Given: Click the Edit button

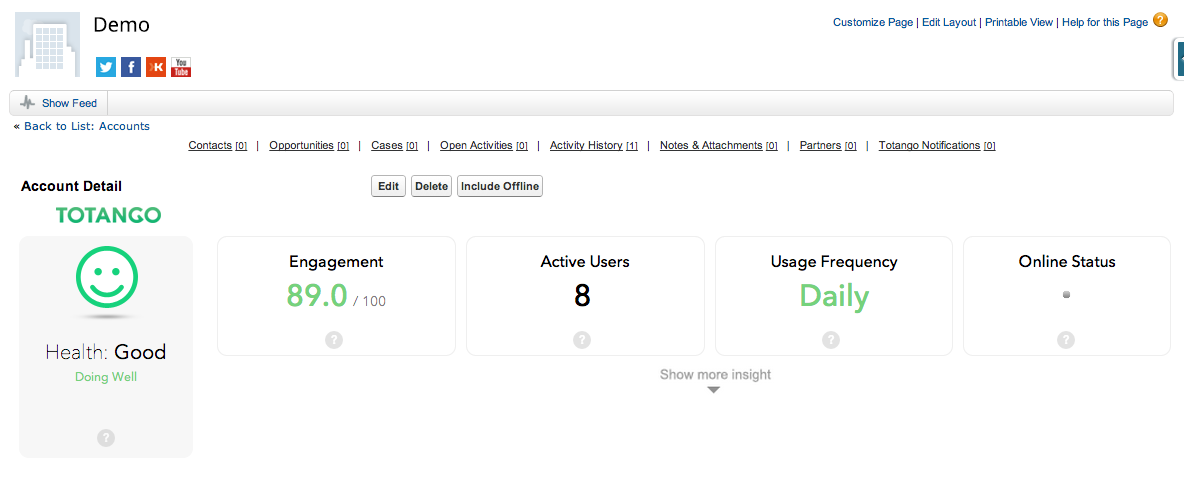Looking at the screenshot, I should (x=388, y=186).
